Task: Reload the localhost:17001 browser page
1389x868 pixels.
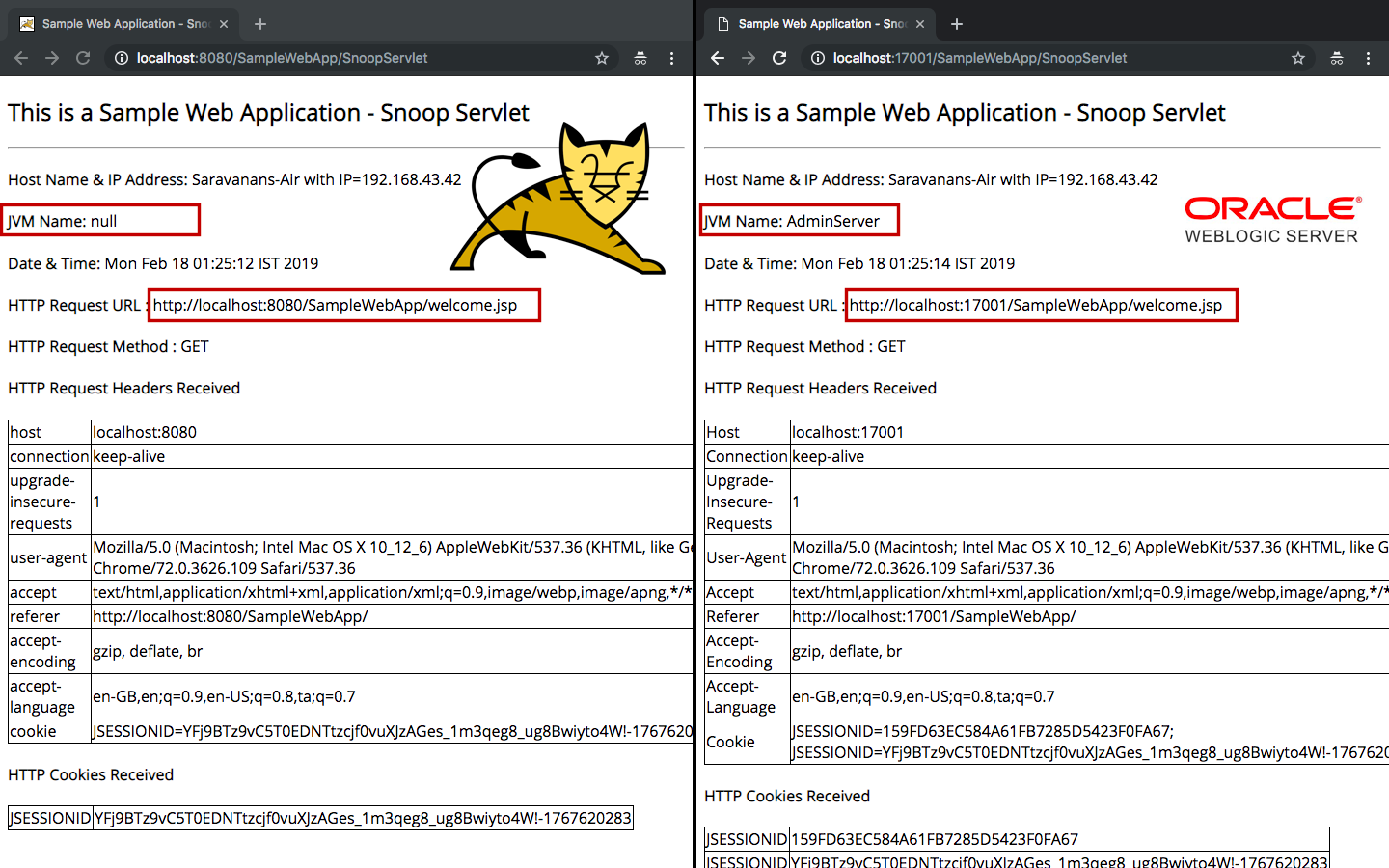Action: click(x=779, y=58)
